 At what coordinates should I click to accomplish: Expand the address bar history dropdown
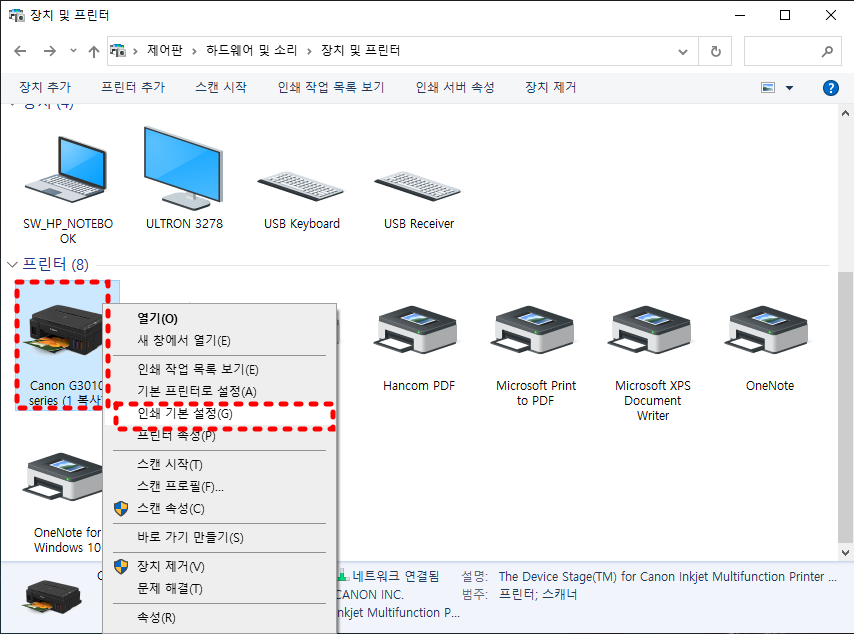tap(682, 52)
